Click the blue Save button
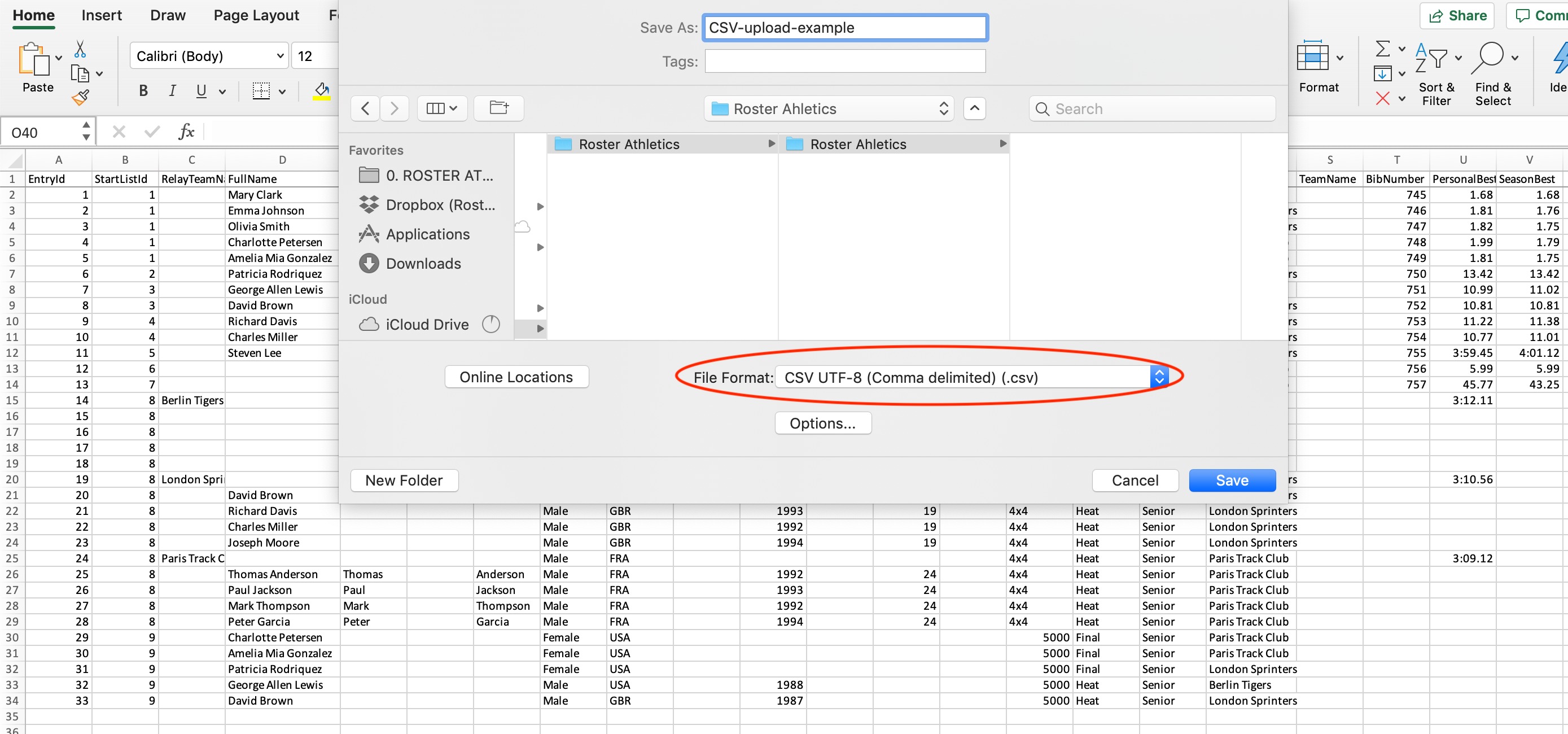The height and width of the screenshot is (734, 1568). pos(1232,480)
